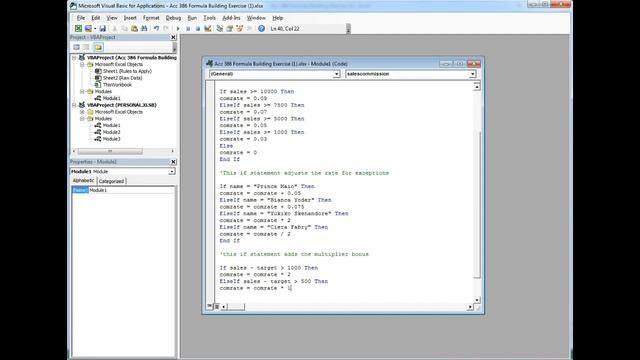Open the Insert menu
The height and width of the screenshot is (360, 640).
pyautogui.click(x=130, y=18)
